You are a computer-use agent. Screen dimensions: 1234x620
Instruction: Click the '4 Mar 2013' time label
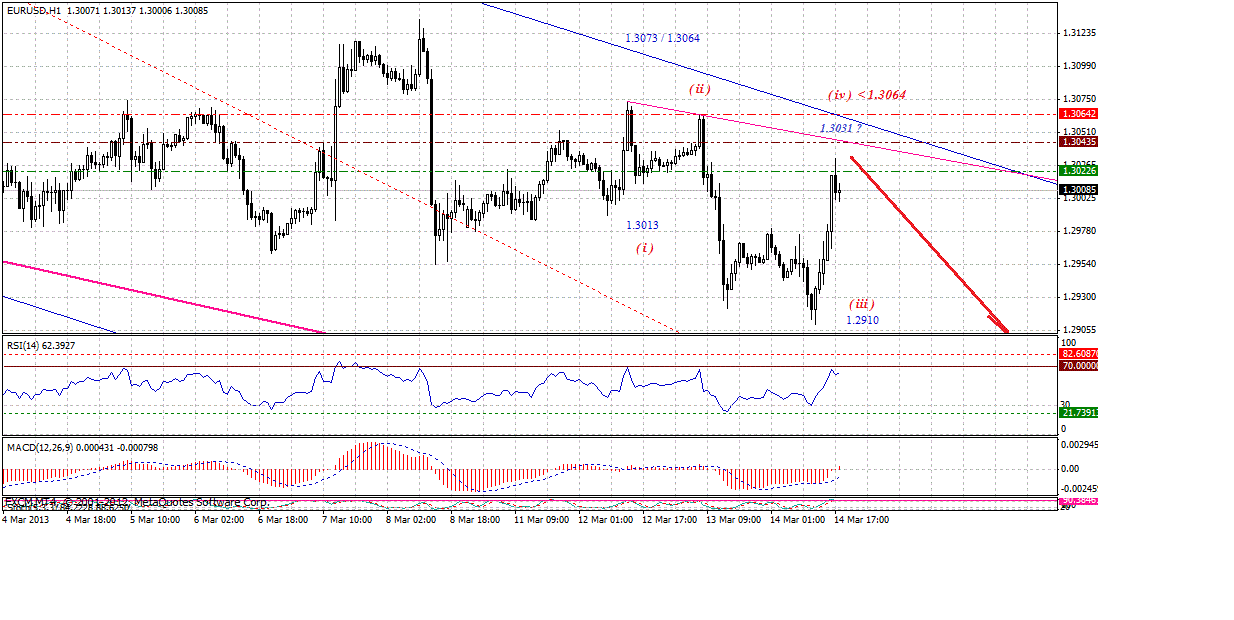pos(24,520)
